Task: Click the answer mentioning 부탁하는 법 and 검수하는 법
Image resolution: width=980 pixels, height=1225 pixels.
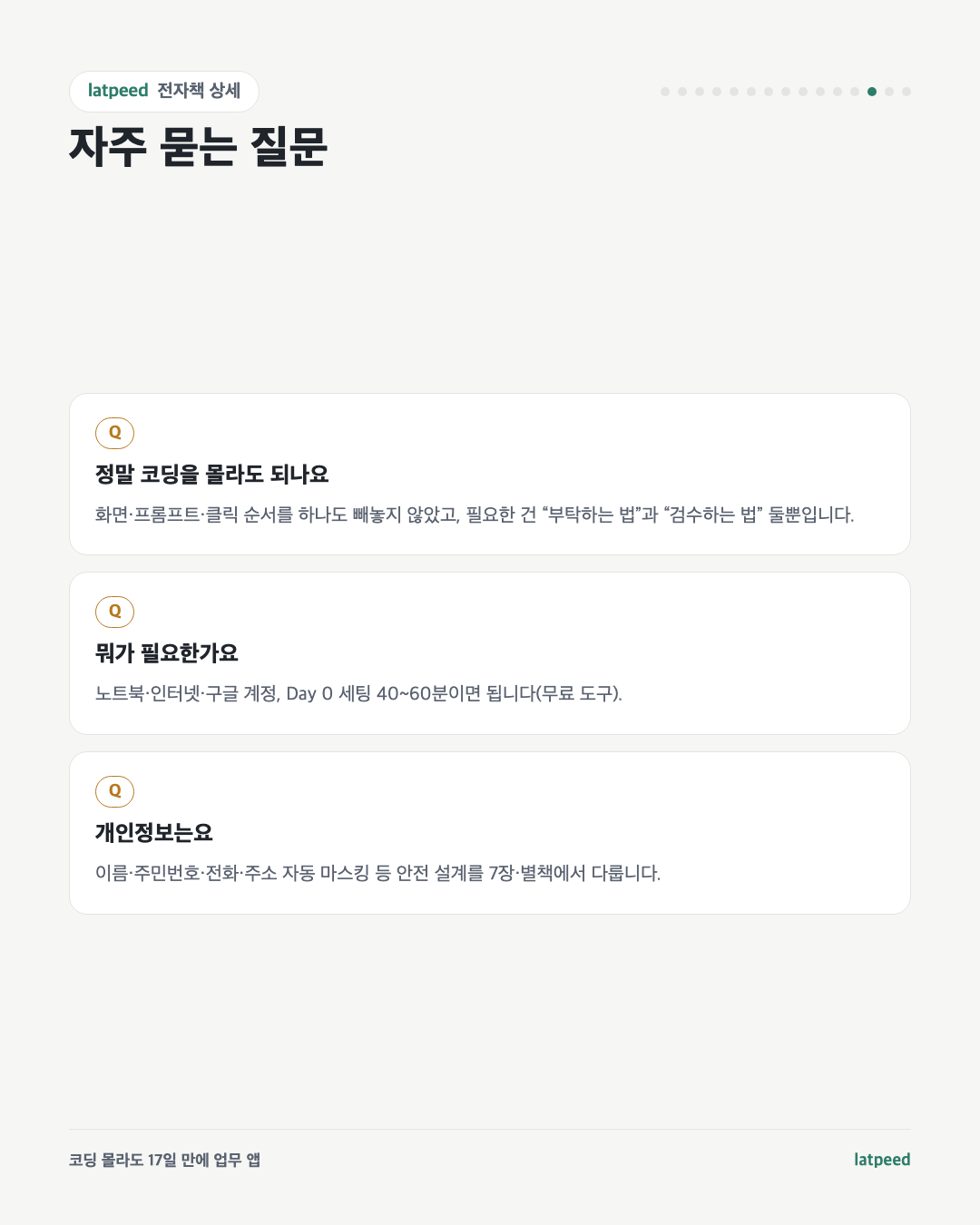Action: [475, 514]
